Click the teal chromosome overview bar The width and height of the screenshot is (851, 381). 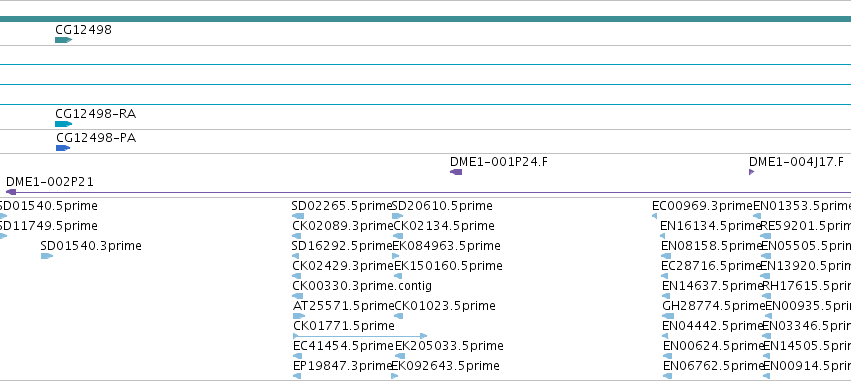coord(426,19)
